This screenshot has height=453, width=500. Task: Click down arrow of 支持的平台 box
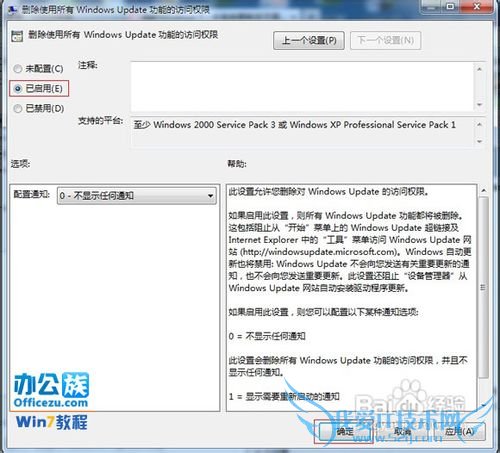pyautogui.click(x=480, y=141)
